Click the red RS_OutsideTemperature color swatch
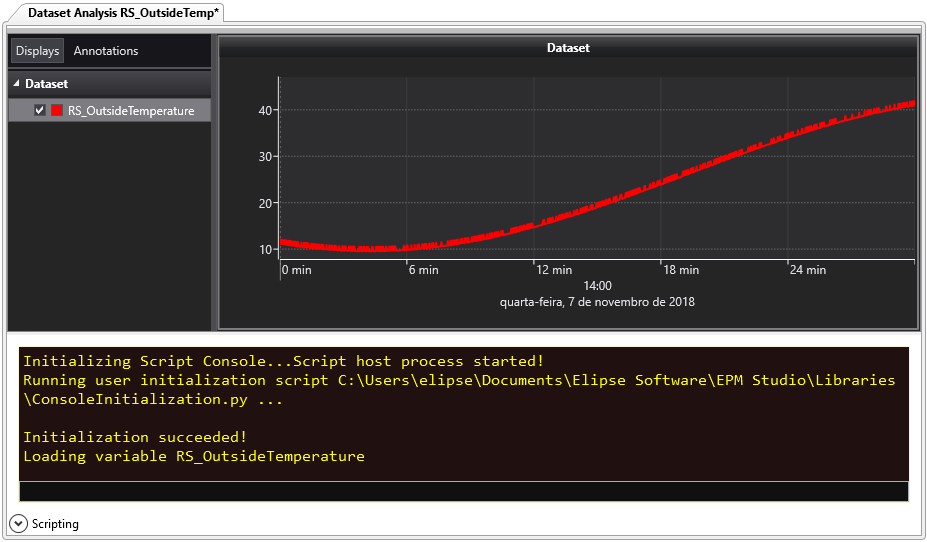This screenshot has height=542, width=927. coord(57,111)
